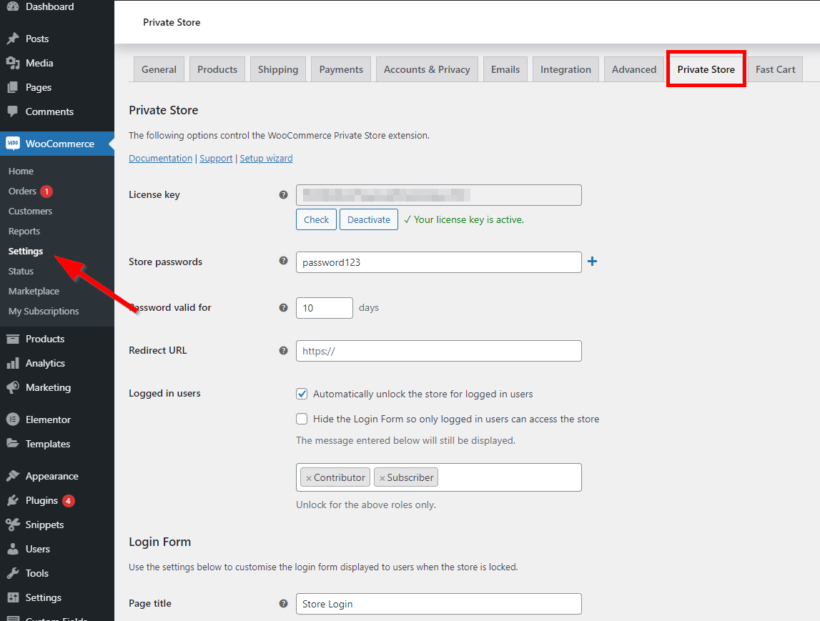Open the Marketing section icon

(x=12, y=388)
